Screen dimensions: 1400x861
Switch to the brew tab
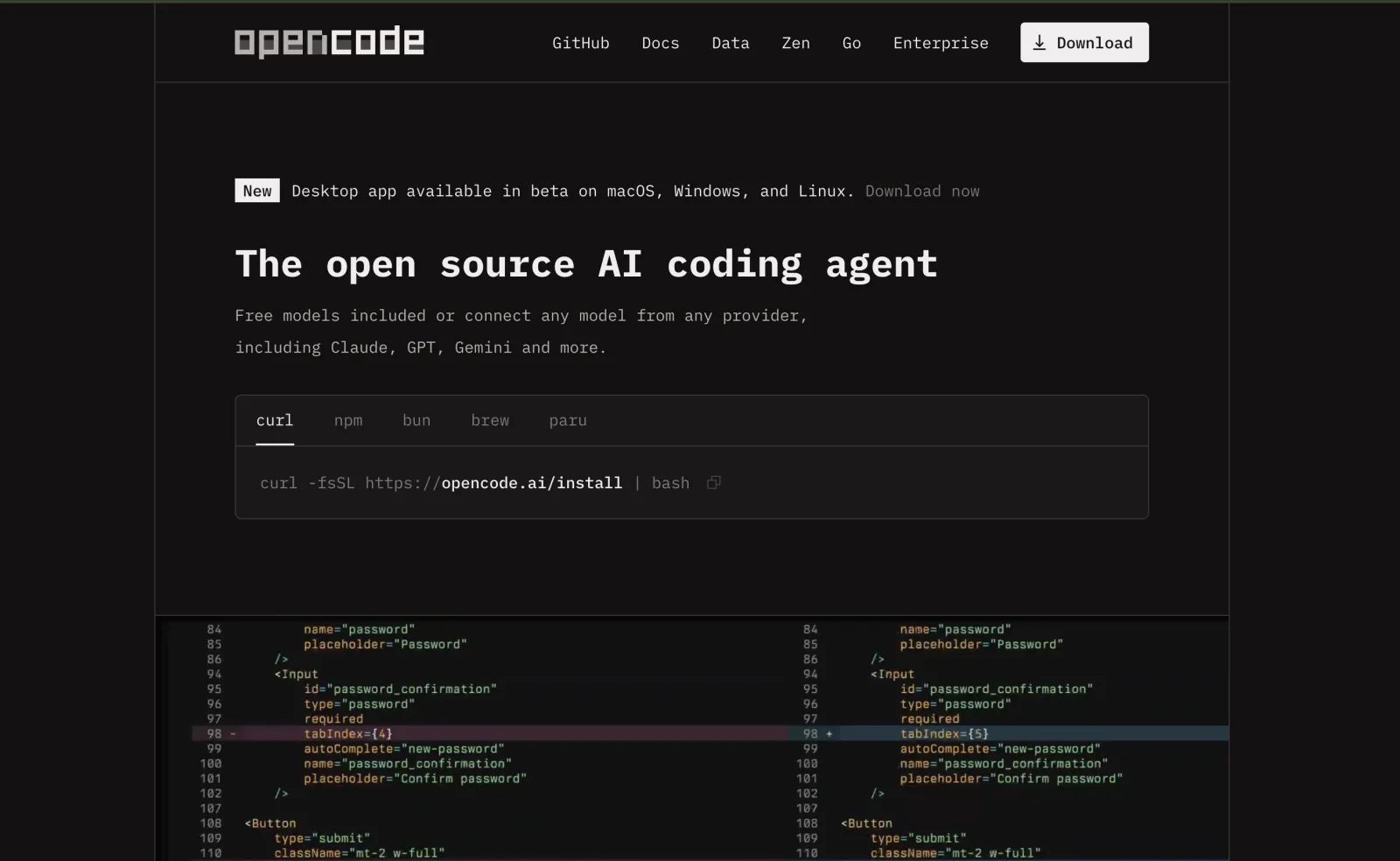click(490, 421)
